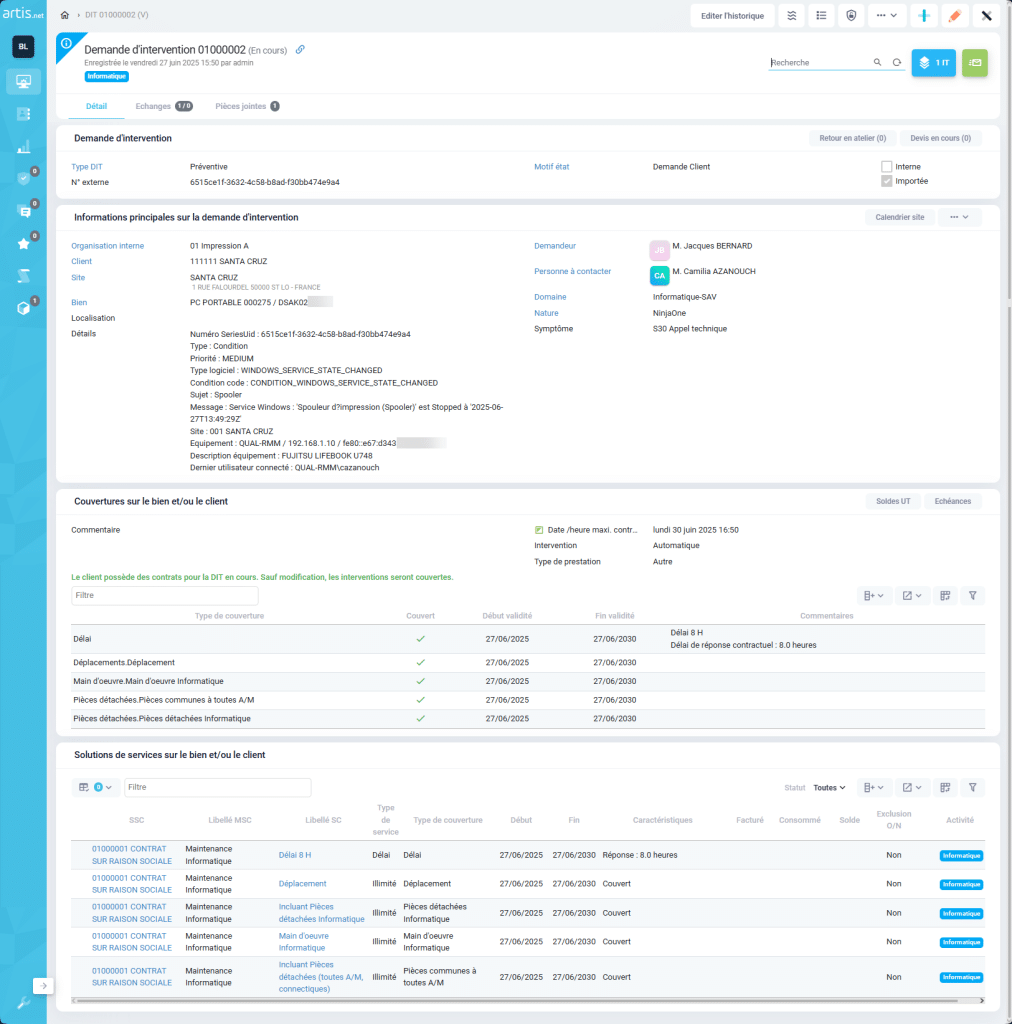
Task: Click the column grid settings icon in coverages toolbar
Action: point(945,596)
